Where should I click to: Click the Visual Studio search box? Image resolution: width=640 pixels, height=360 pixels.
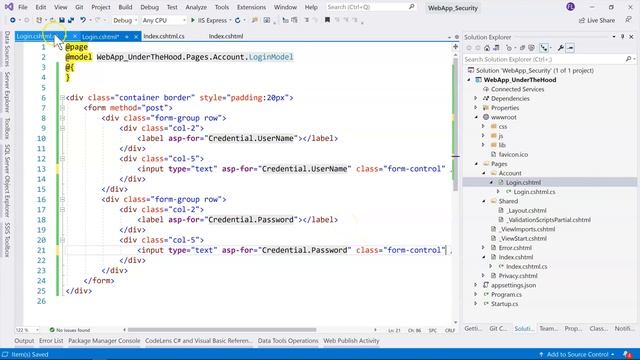pos(371,7)
